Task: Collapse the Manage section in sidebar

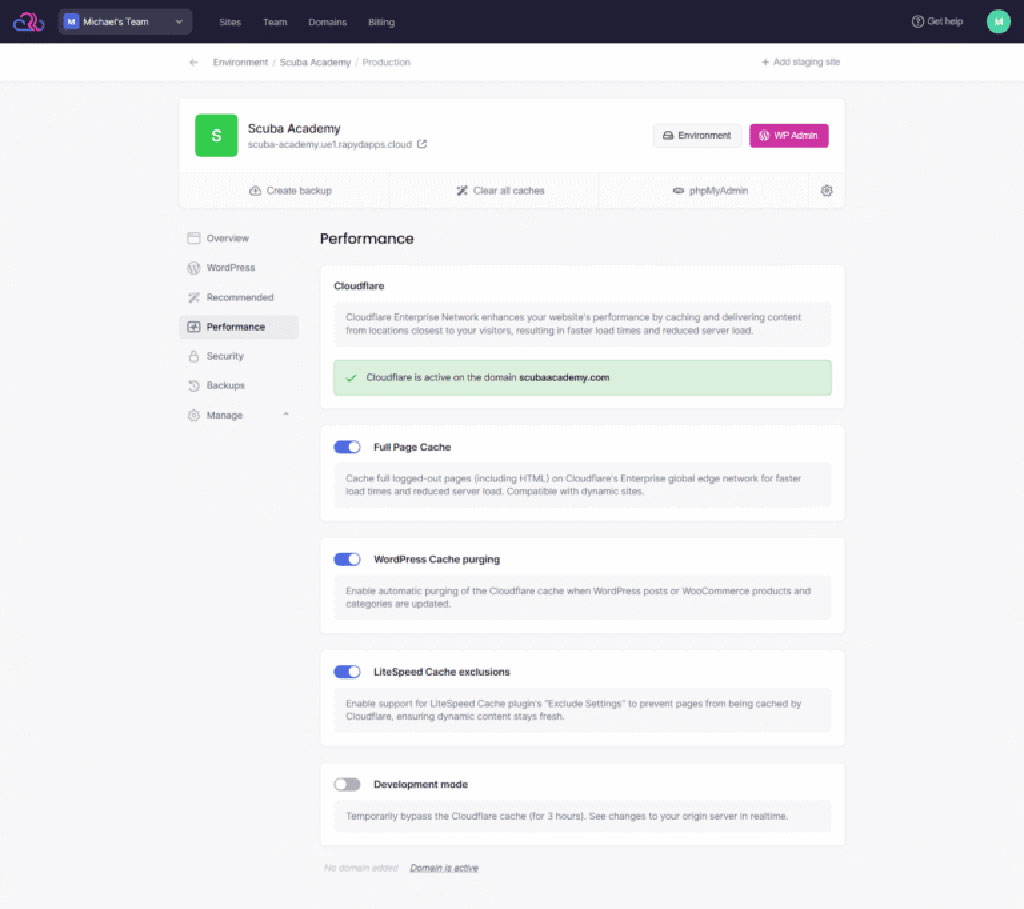Action: (x=283, y=414)
